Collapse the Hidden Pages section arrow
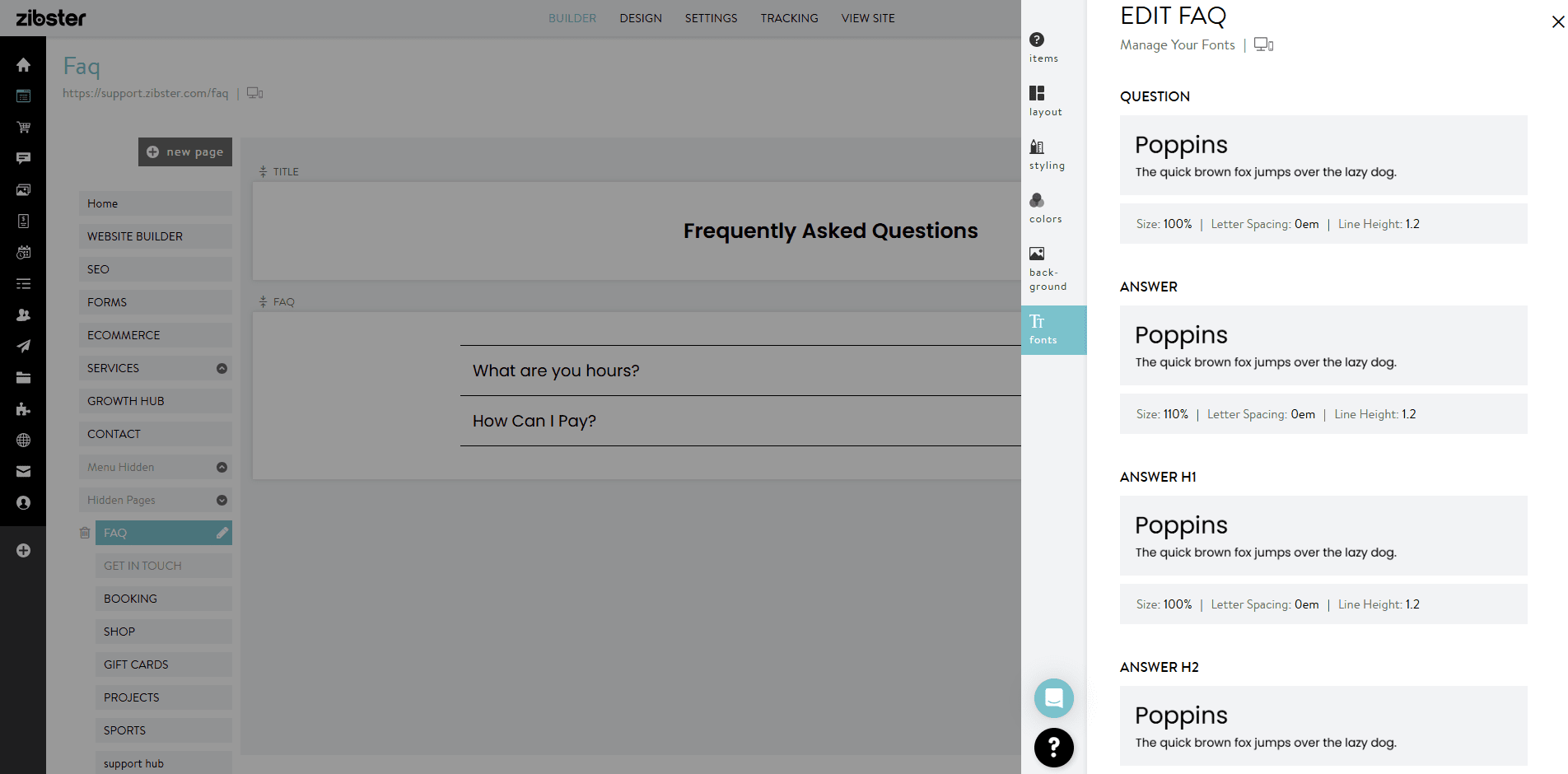Image resolution: width=1568 pixels, height=774 pixels. click(222, 500)
